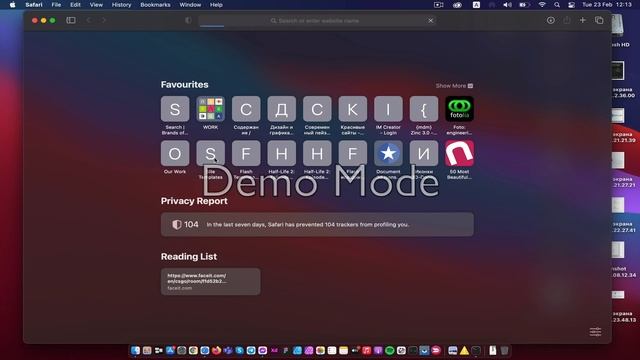
Task: Clear the address bar with the X button
Action: pos(430,20)
